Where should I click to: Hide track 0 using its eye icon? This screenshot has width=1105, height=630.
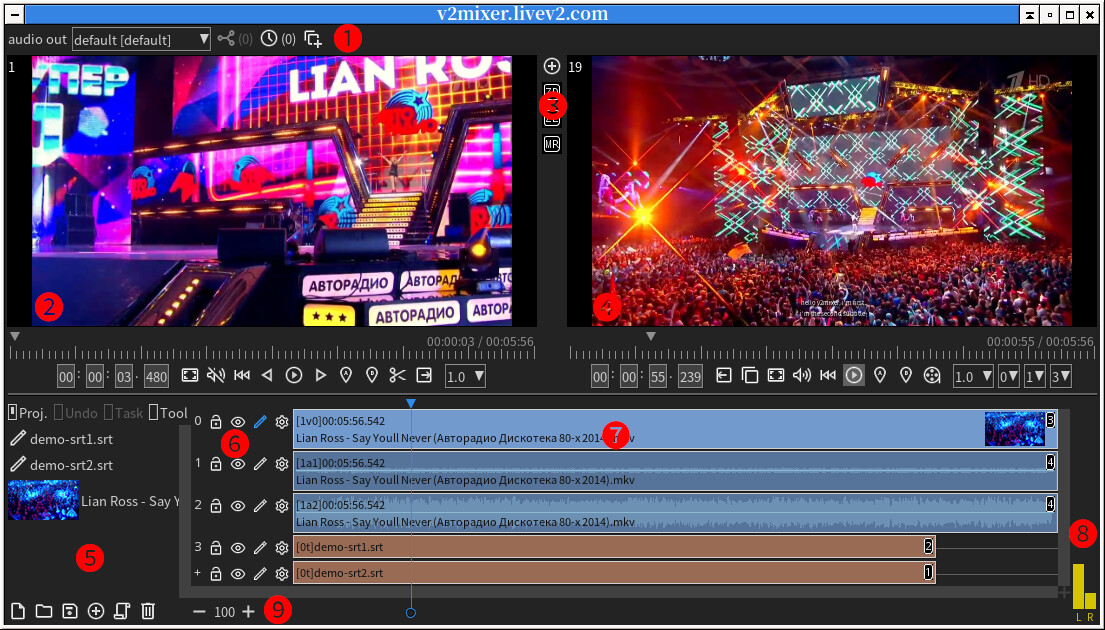click(237, 422)
